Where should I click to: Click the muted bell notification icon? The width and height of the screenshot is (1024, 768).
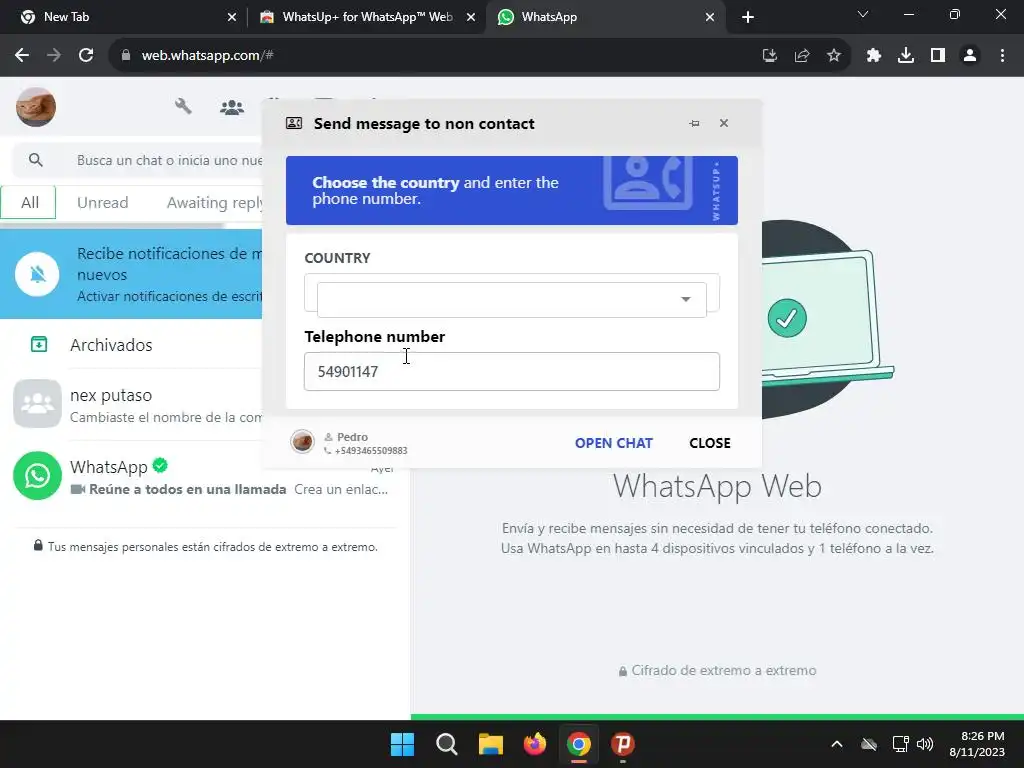click(37, 274)
